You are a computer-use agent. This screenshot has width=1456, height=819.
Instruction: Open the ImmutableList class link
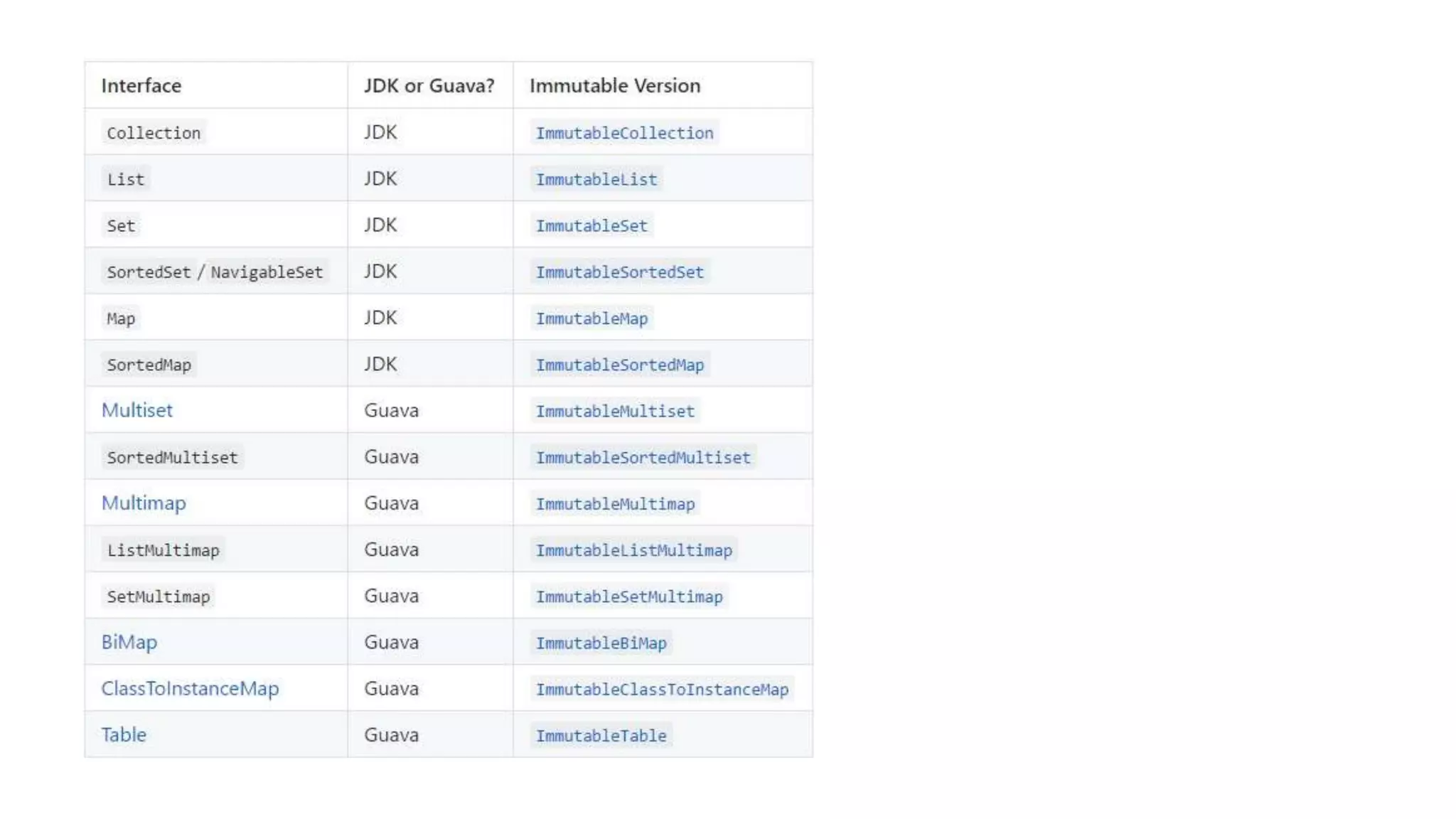tap(596, 179)
